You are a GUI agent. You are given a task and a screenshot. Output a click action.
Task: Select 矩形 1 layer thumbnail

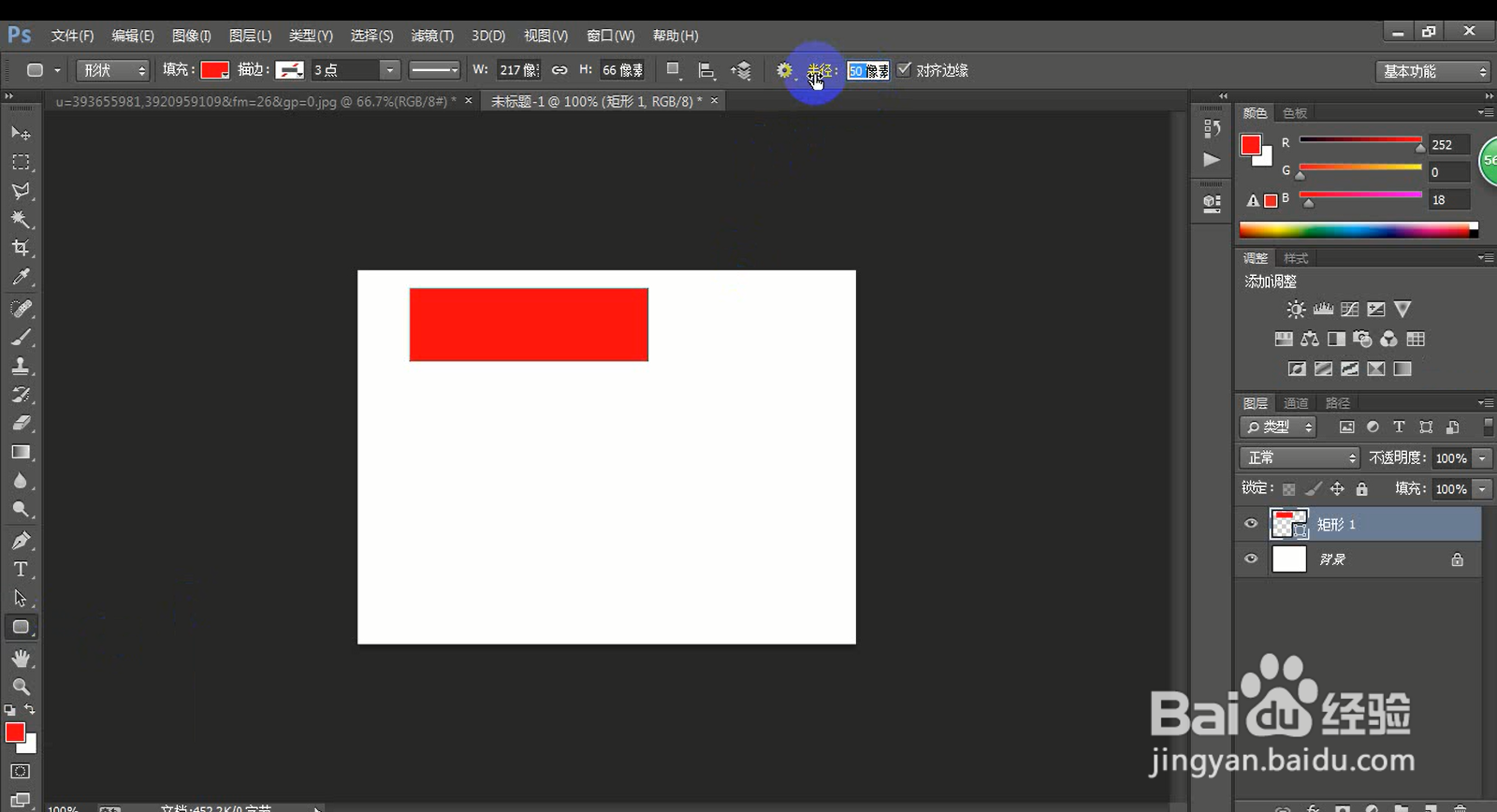[1289, 524]
